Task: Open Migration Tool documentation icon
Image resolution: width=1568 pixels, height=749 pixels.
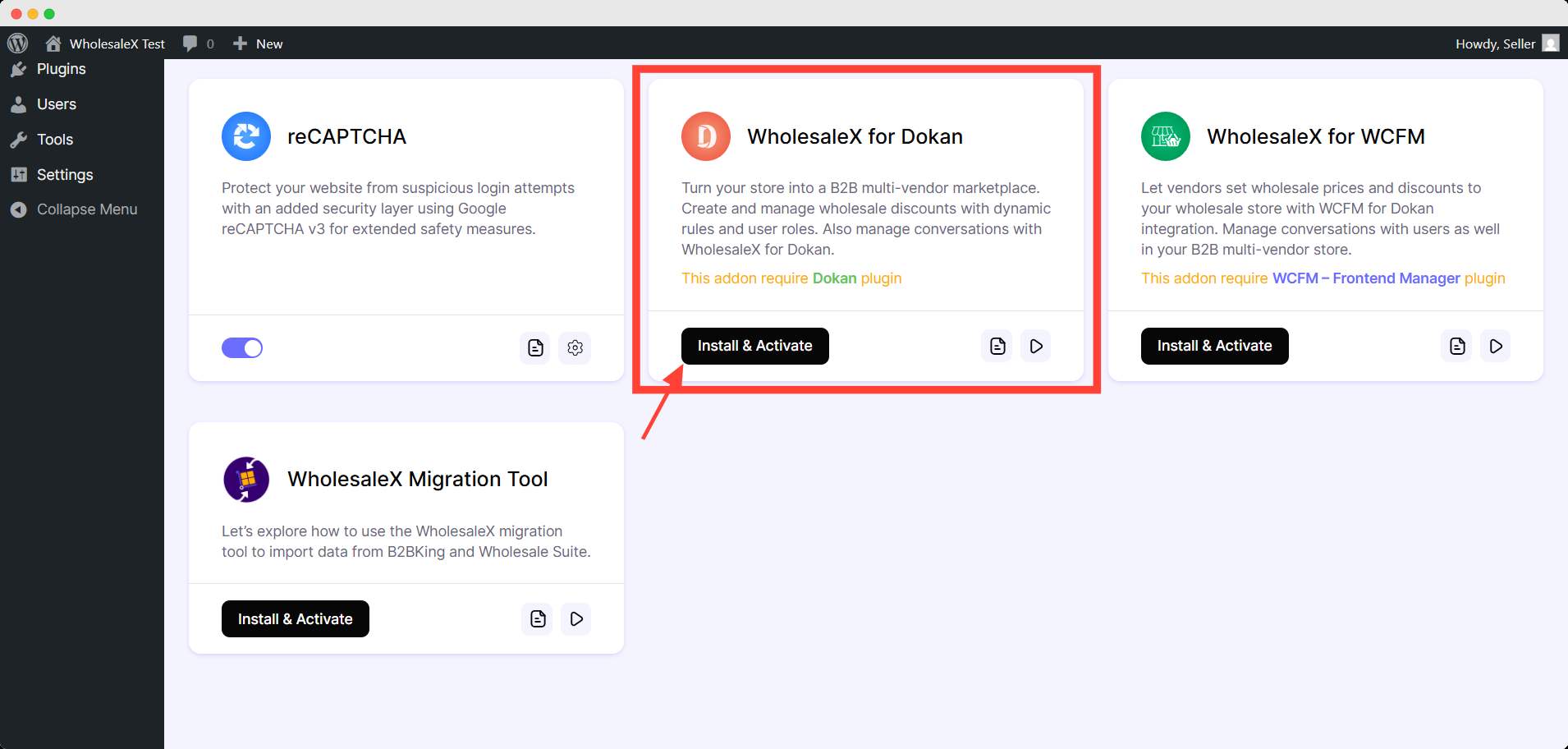Action: [x=537, y=618]
